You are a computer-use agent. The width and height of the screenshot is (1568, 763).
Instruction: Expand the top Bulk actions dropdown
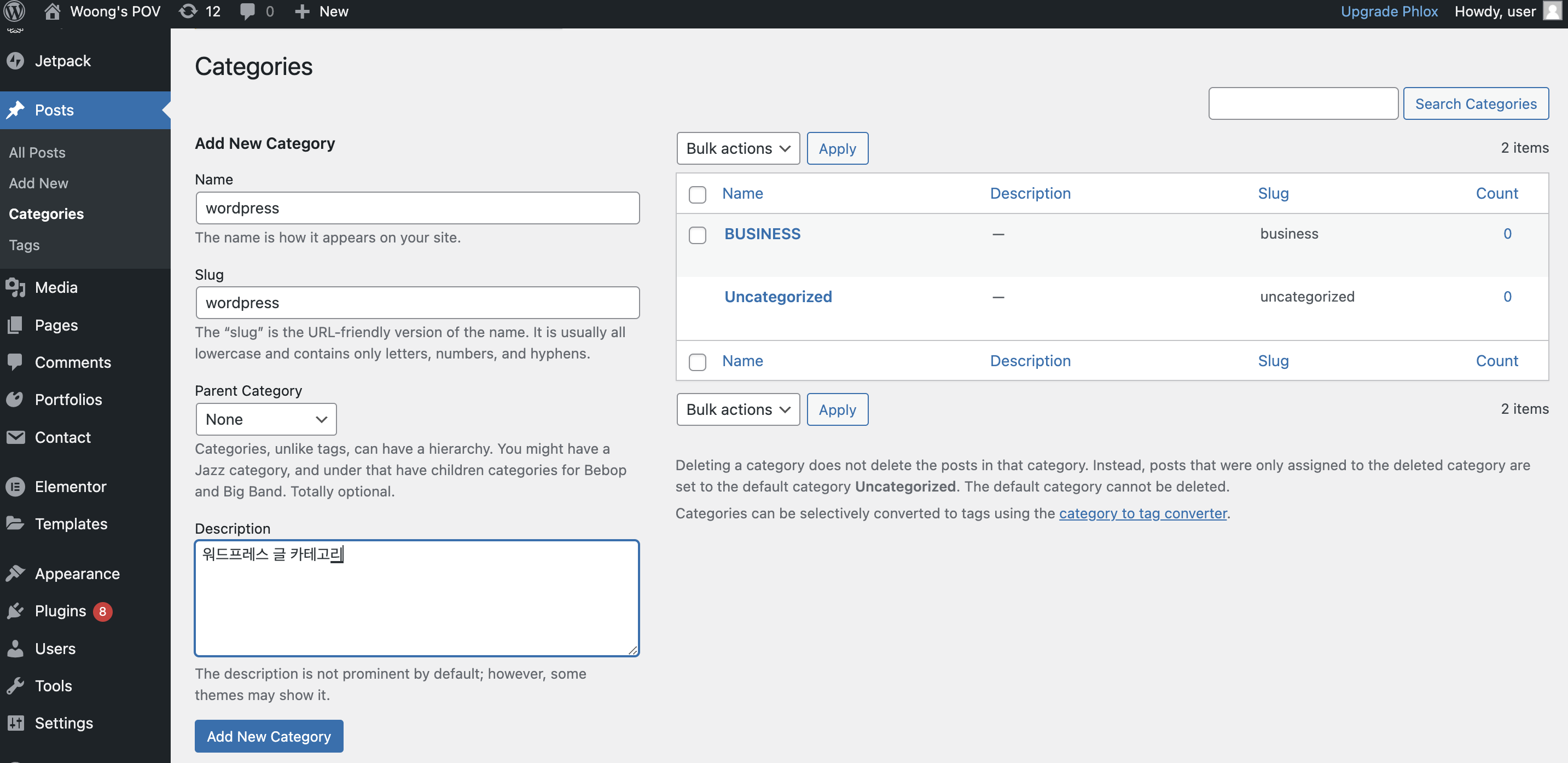tap(737, 148)
